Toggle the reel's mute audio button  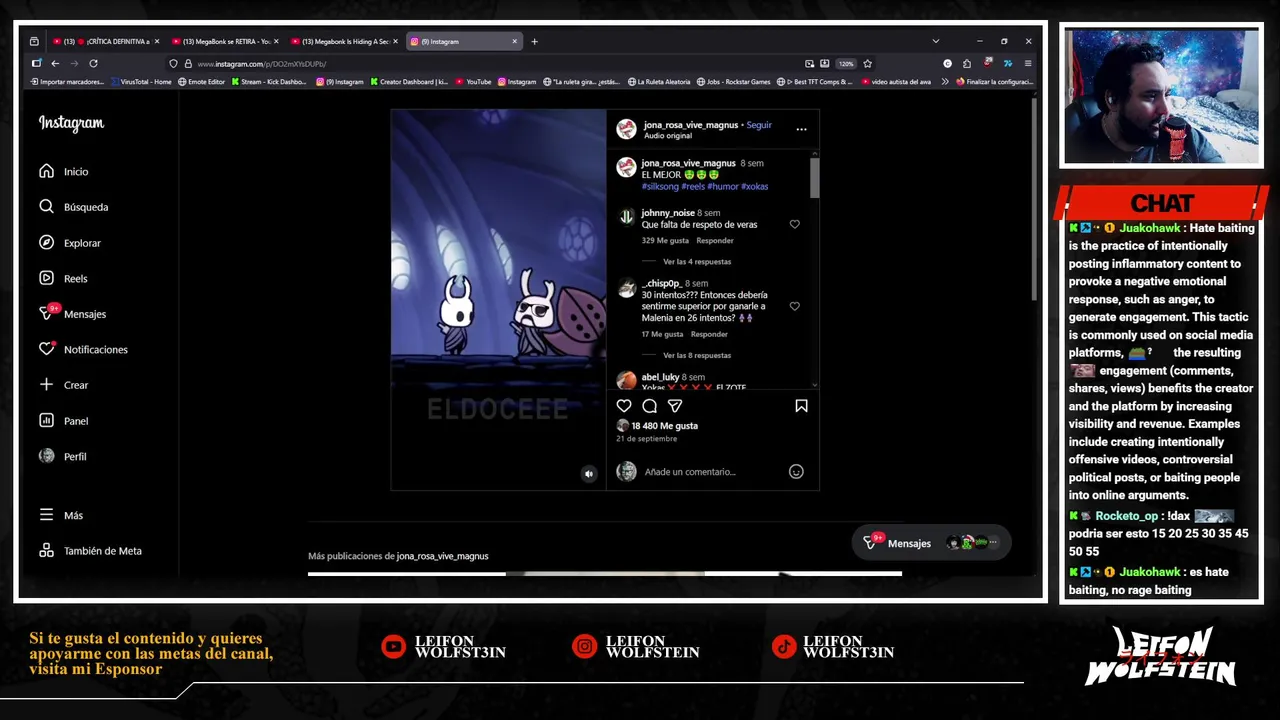click(x=589, y=474)
